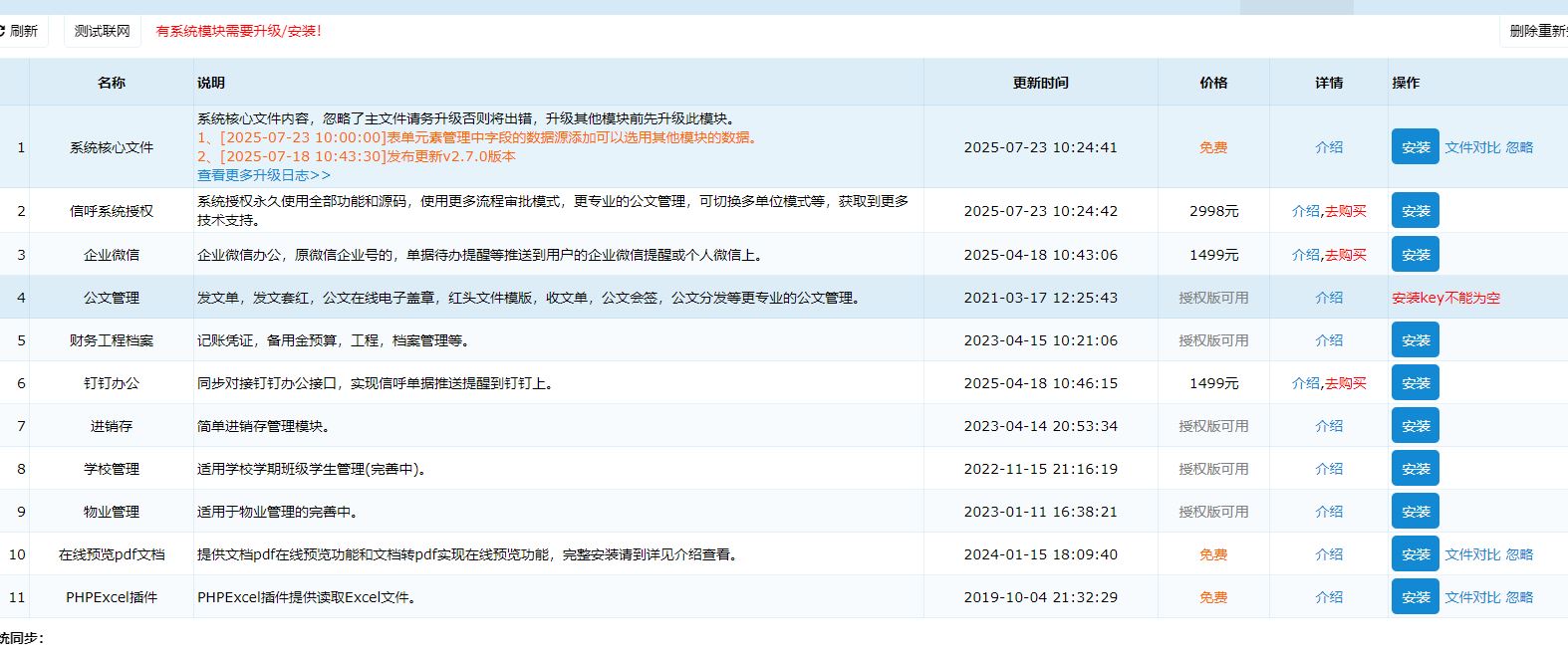
Task: Click the 删除重新 button at top right
Action: (1536, 31)
